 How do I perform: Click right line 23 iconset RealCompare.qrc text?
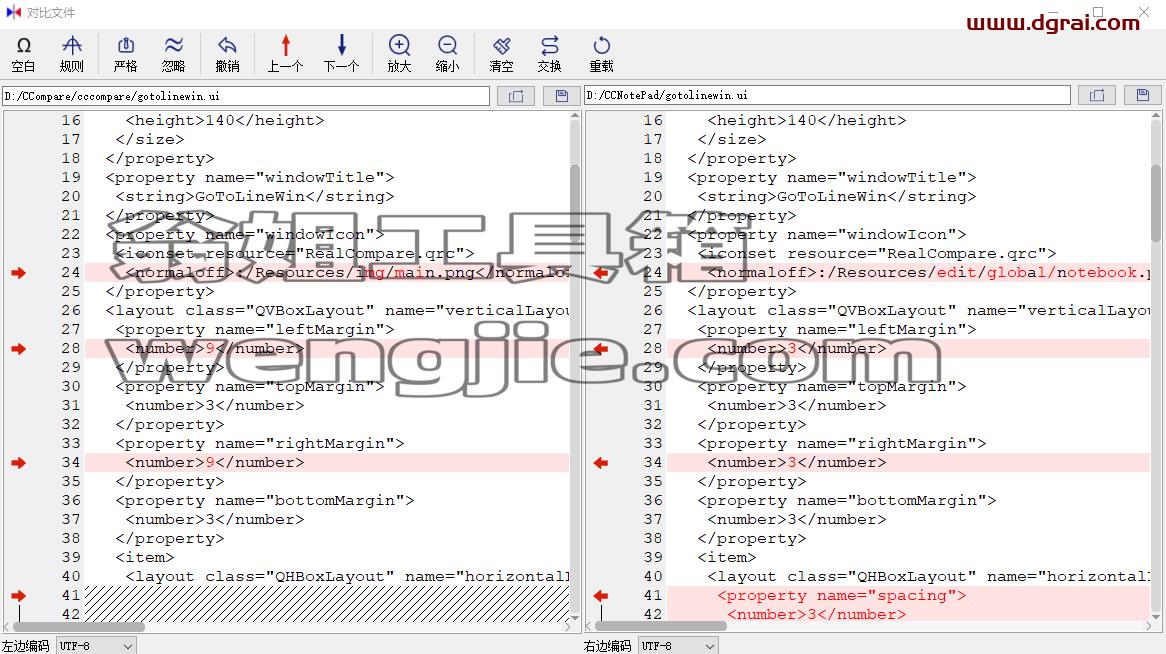click(876, 254)
